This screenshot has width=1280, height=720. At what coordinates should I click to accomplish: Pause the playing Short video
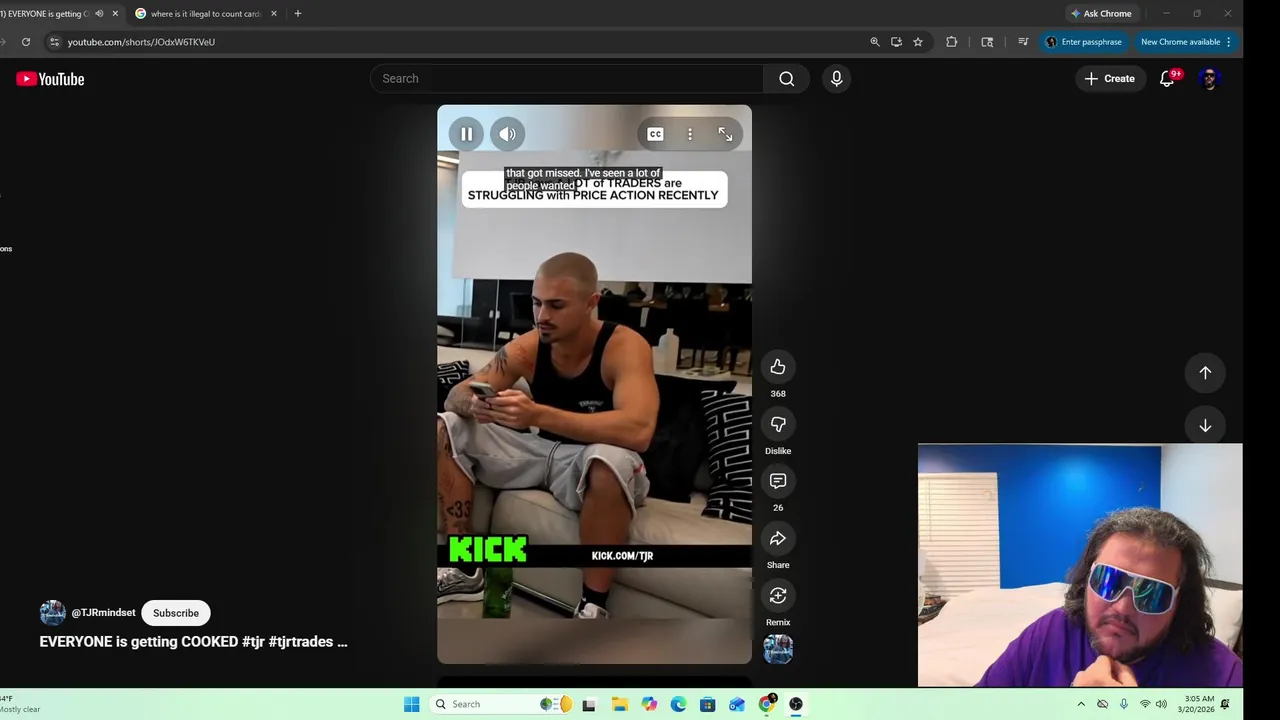pyautogui.click(x=466, y=134)
